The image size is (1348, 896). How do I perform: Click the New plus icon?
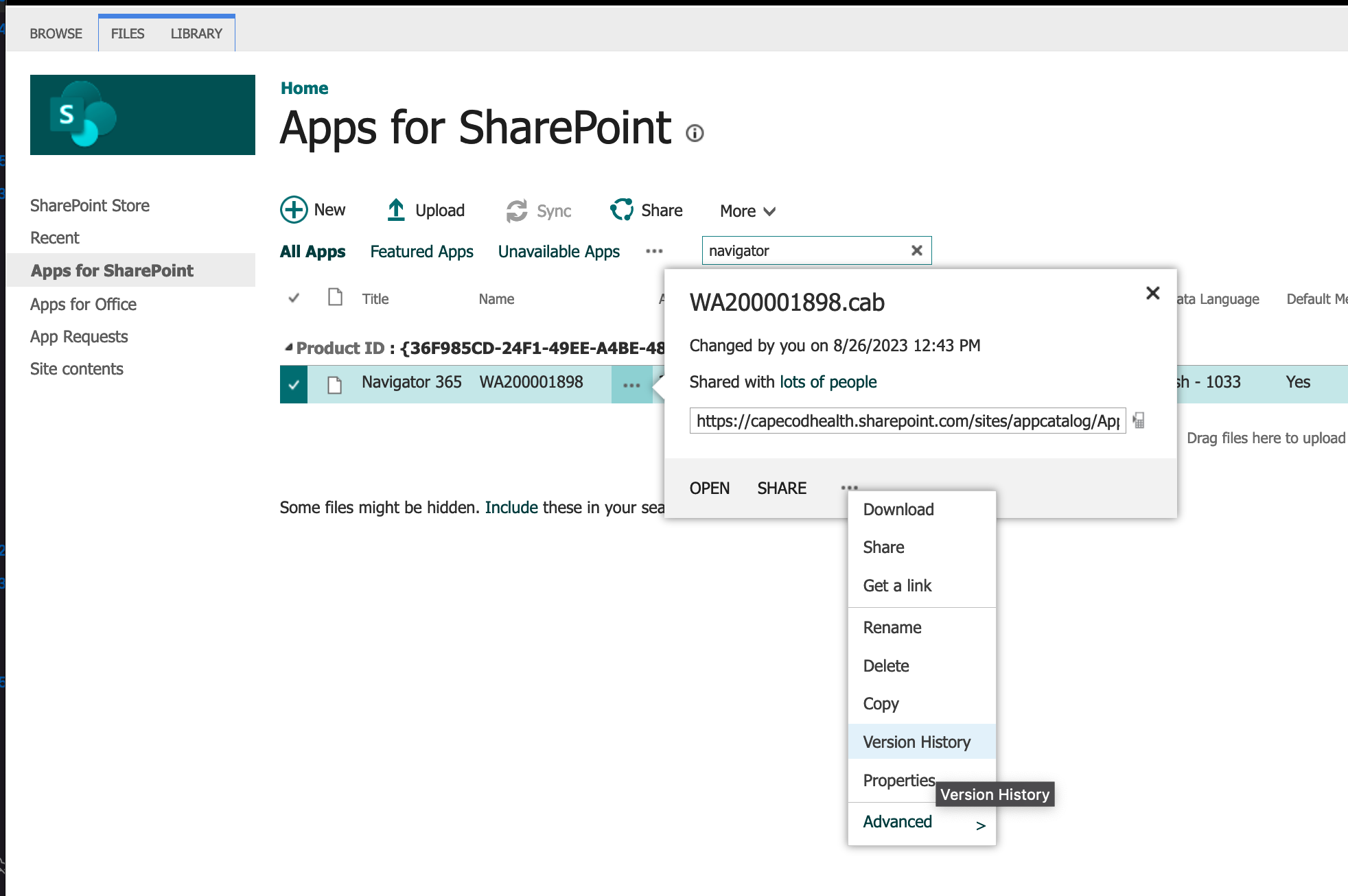click(x=294, y=210)
